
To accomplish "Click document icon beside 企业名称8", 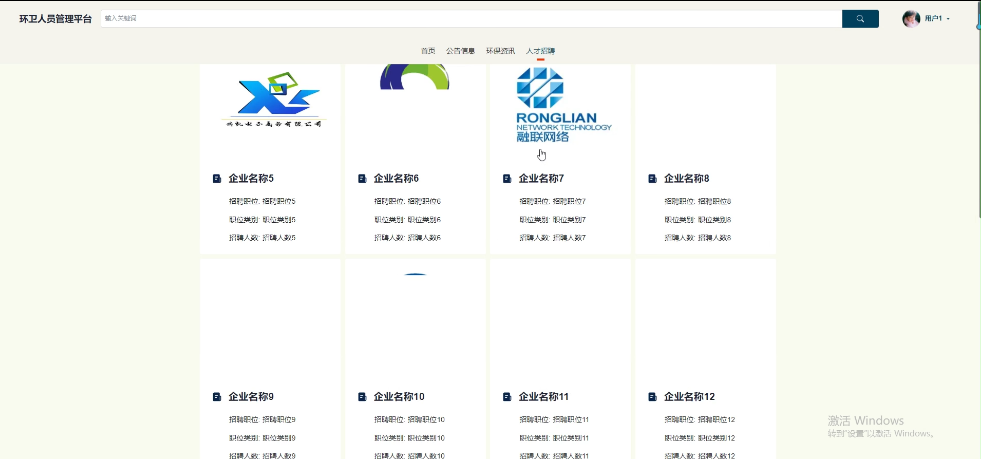I will (652, 179).
